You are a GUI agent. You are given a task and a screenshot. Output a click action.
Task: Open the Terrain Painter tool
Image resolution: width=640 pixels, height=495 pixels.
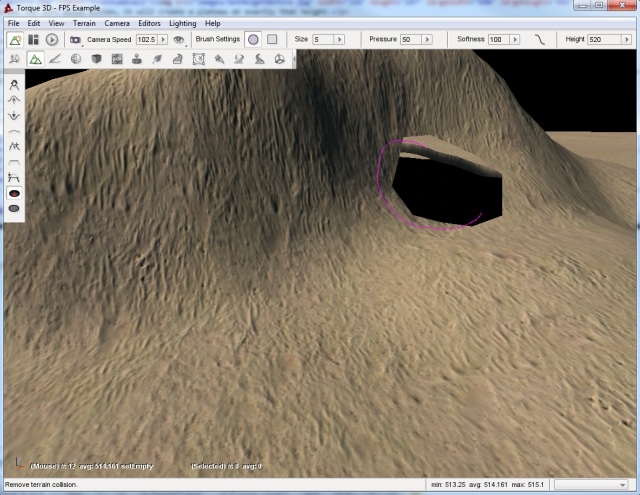click(54, 60)
